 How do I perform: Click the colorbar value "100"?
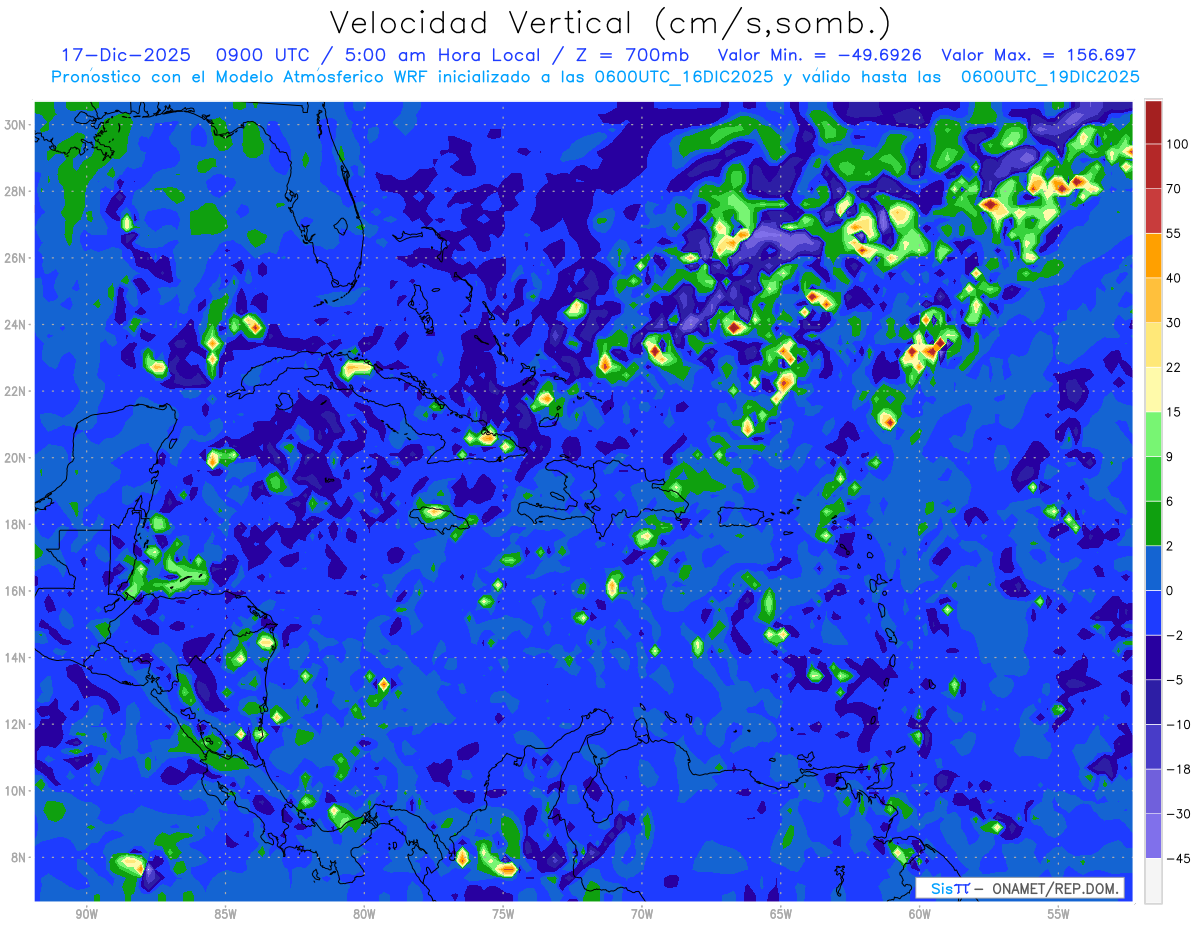click(1177, 144)
